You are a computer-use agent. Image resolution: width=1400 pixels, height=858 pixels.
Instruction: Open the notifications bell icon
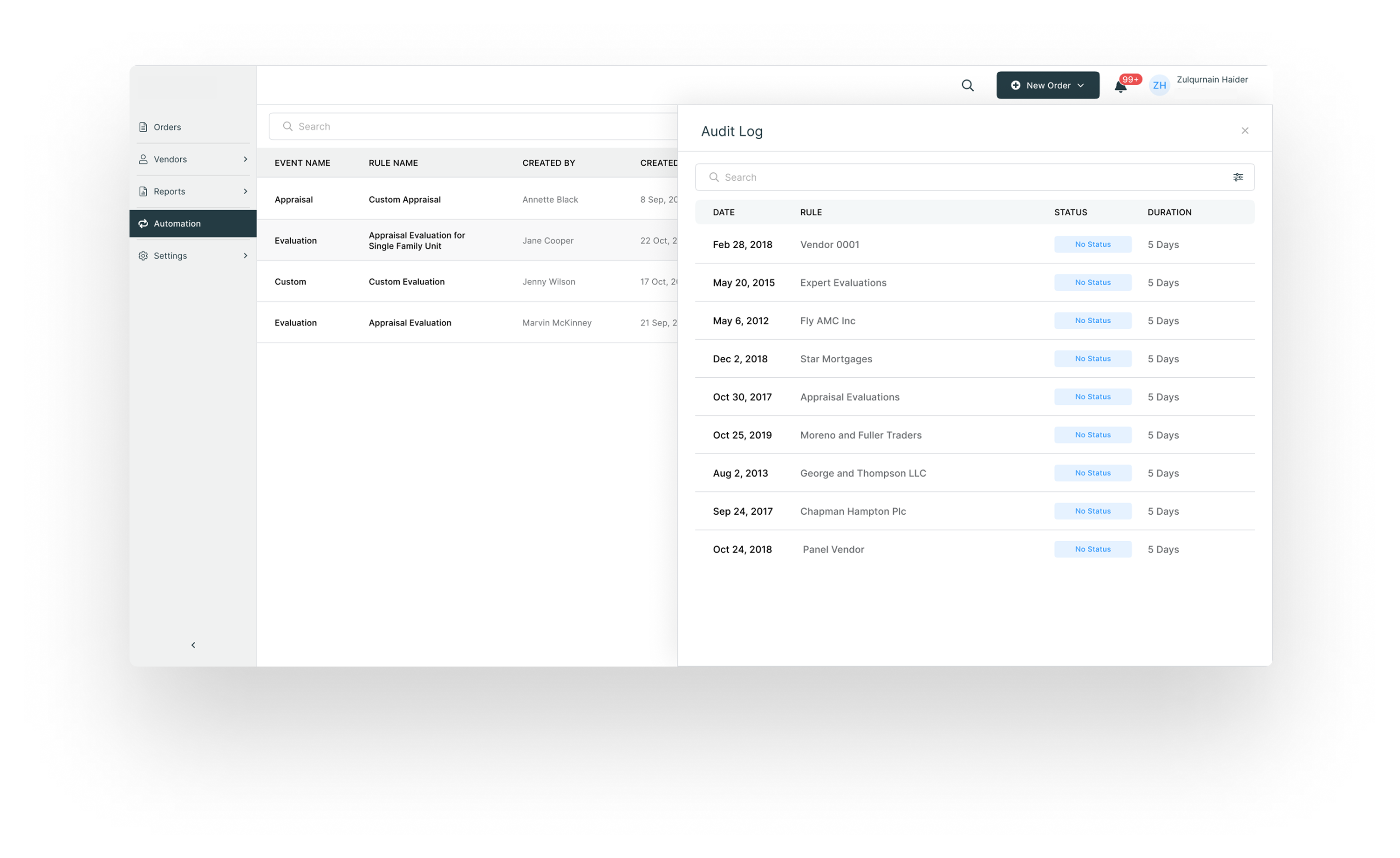(x=1120, y=87)
